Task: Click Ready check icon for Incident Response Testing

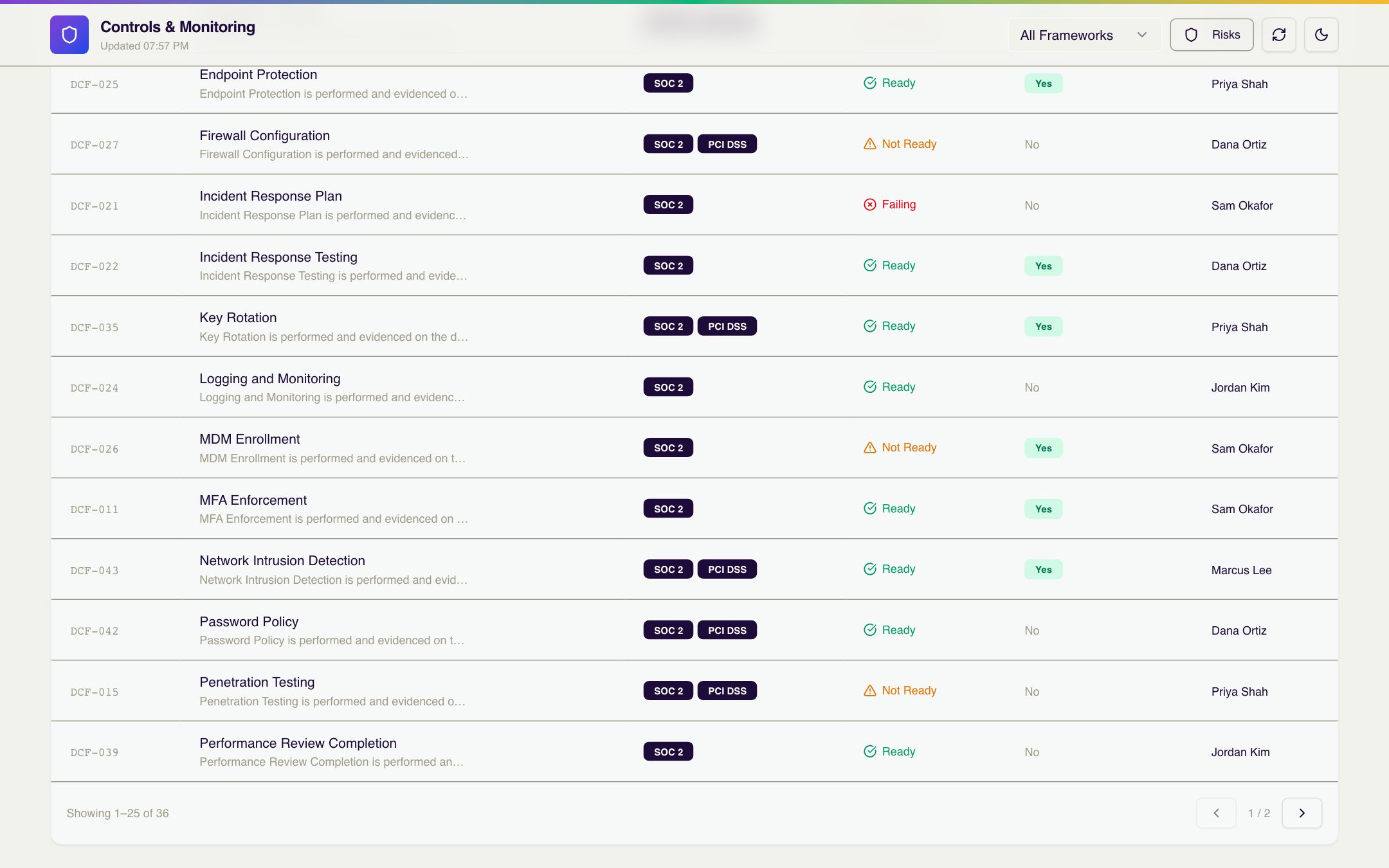Action: [x=870, y=266]
